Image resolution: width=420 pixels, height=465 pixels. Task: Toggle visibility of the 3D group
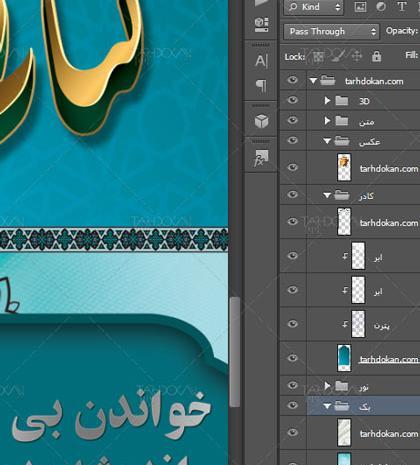point(293,100)
